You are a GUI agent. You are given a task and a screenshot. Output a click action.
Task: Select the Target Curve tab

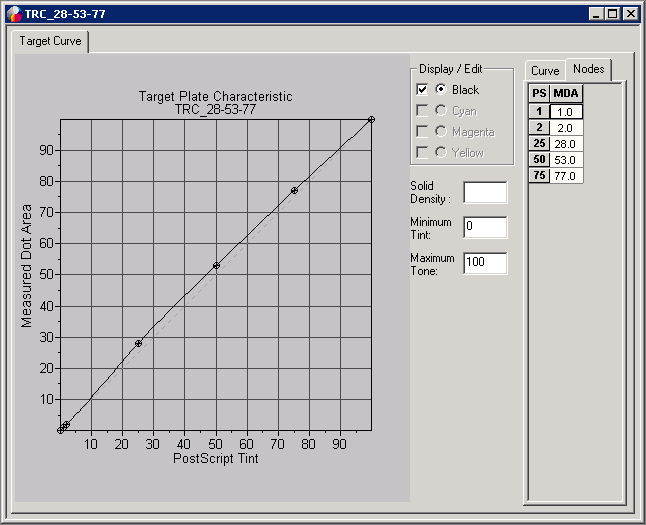50,41
